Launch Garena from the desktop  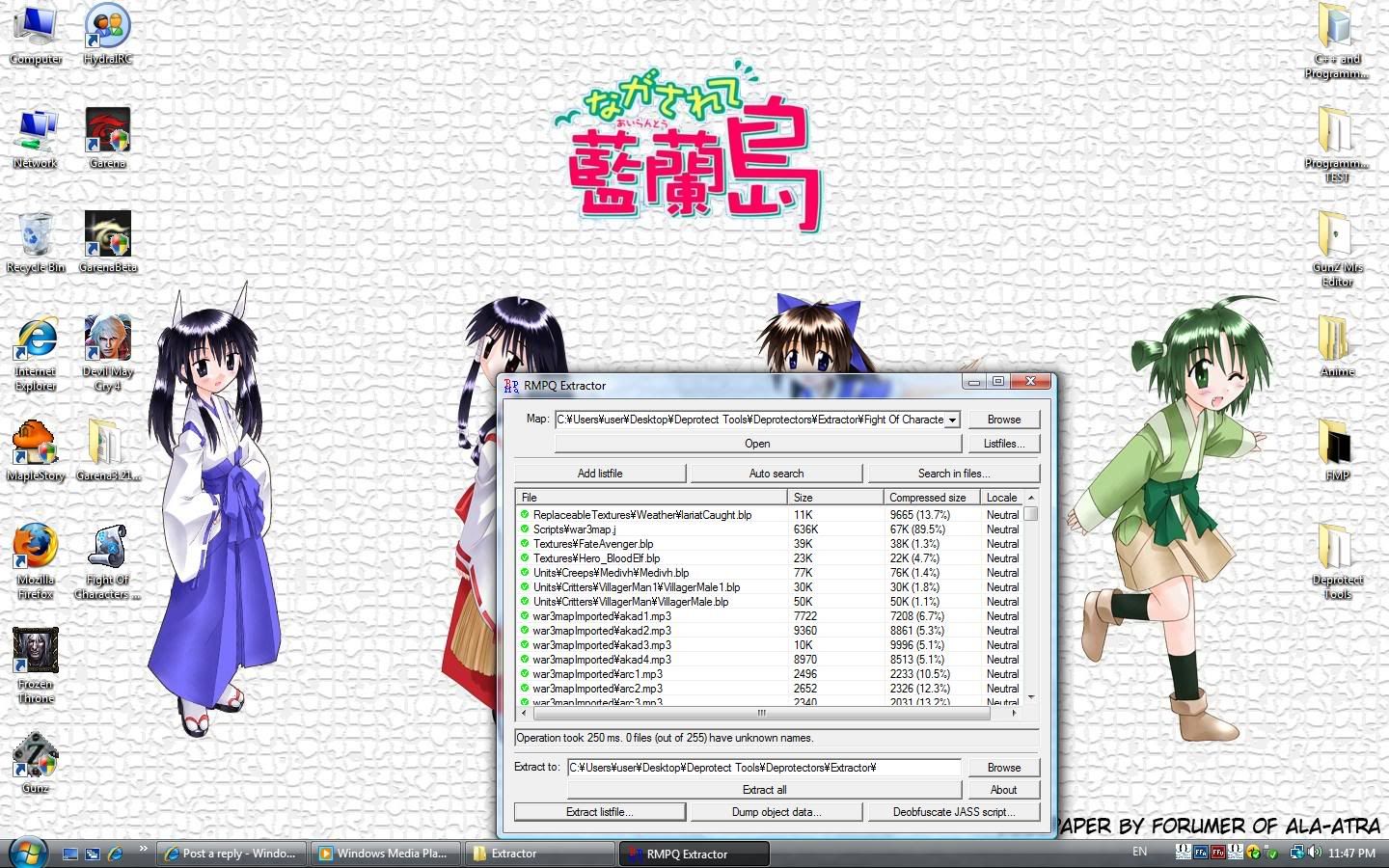(x=108, y=138)
